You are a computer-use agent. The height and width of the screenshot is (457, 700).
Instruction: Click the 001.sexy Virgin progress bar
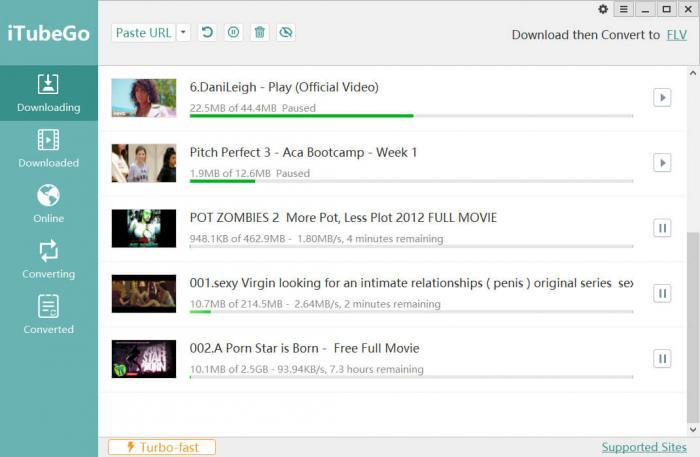(x=412, y=312)
